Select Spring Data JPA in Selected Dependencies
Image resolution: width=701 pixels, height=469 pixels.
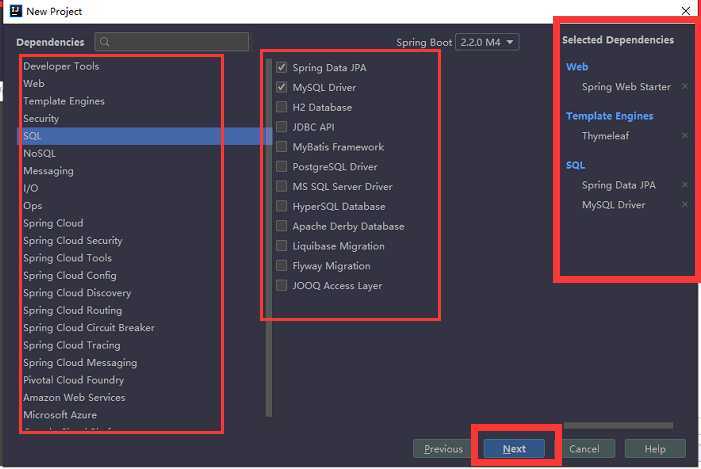[x=619, y=185]
